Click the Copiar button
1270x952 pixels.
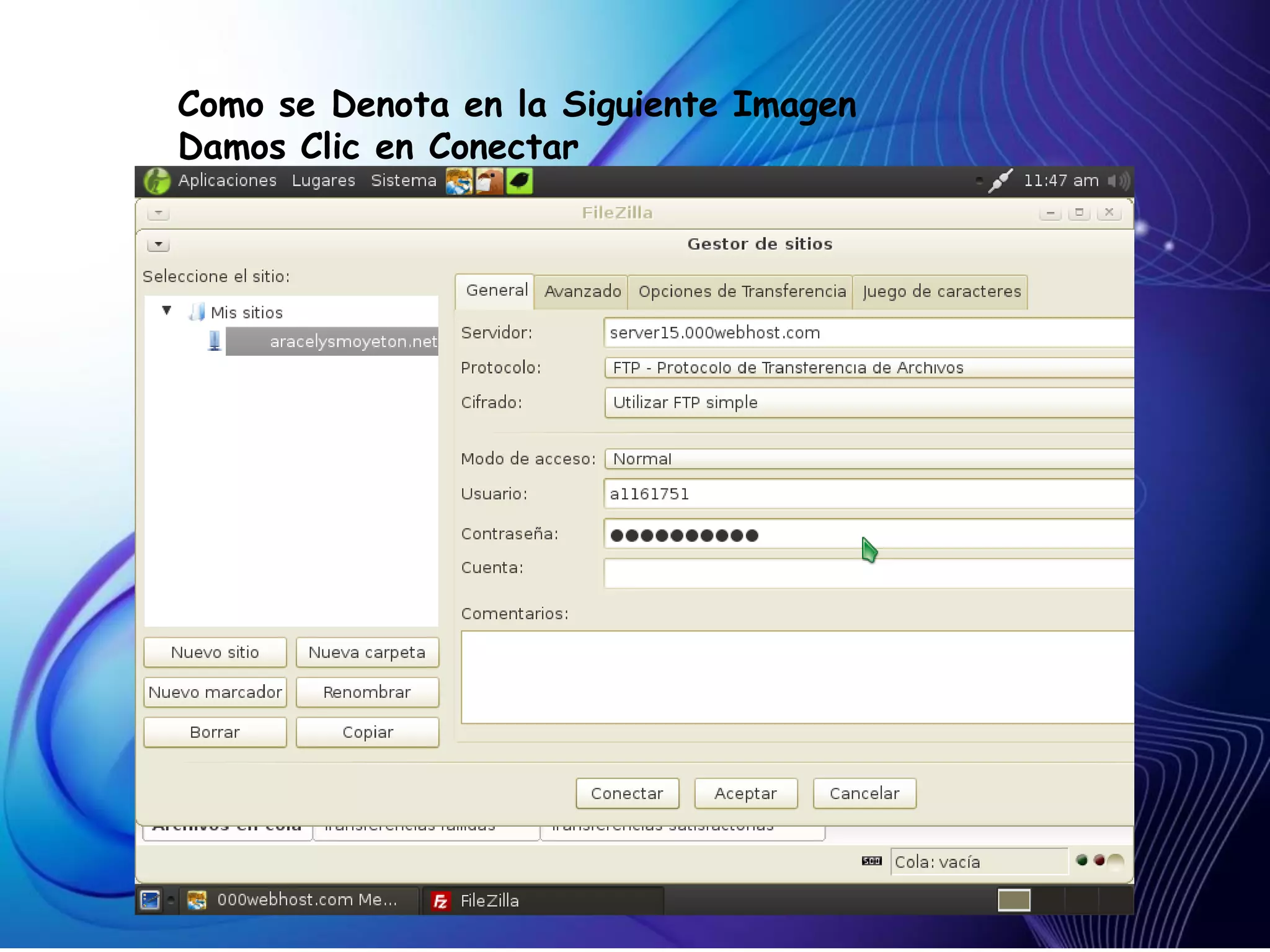coord(367,733)
